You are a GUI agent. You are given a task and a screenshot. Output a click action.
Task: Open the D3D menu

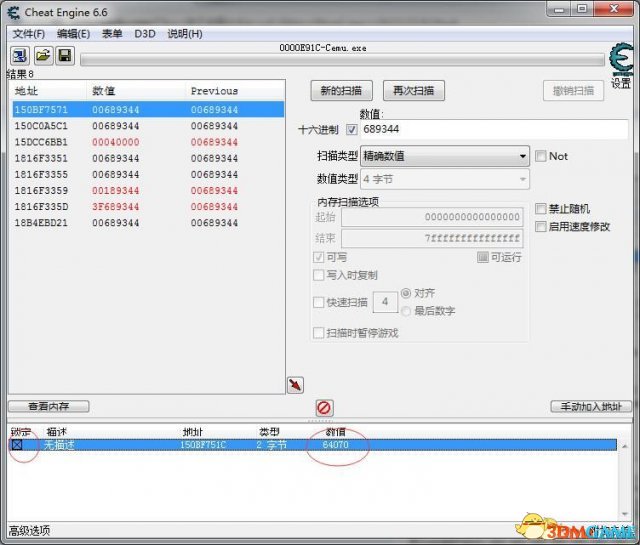point(145,33)
